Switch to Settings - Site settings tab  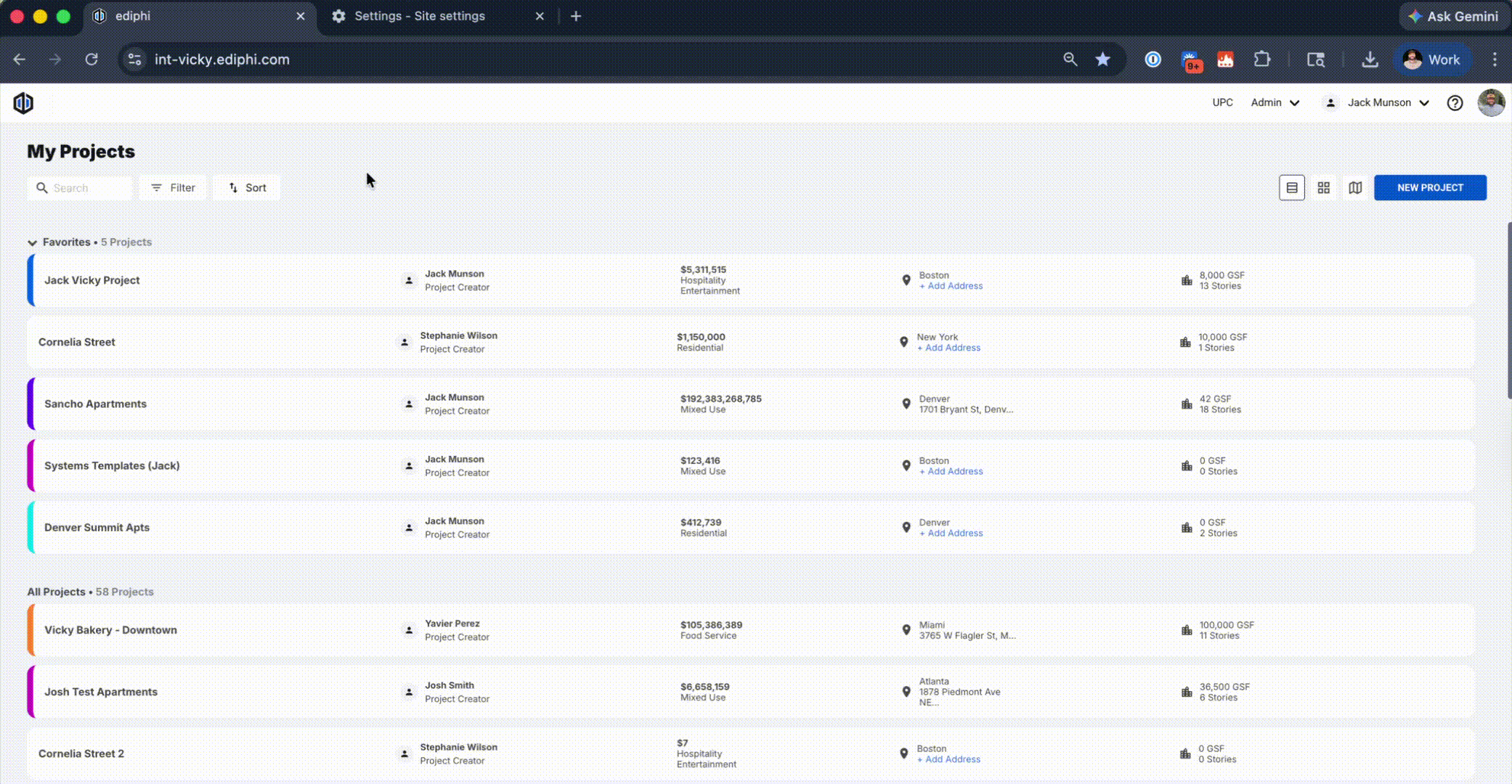pyautogui.click(x=419, y=16)
